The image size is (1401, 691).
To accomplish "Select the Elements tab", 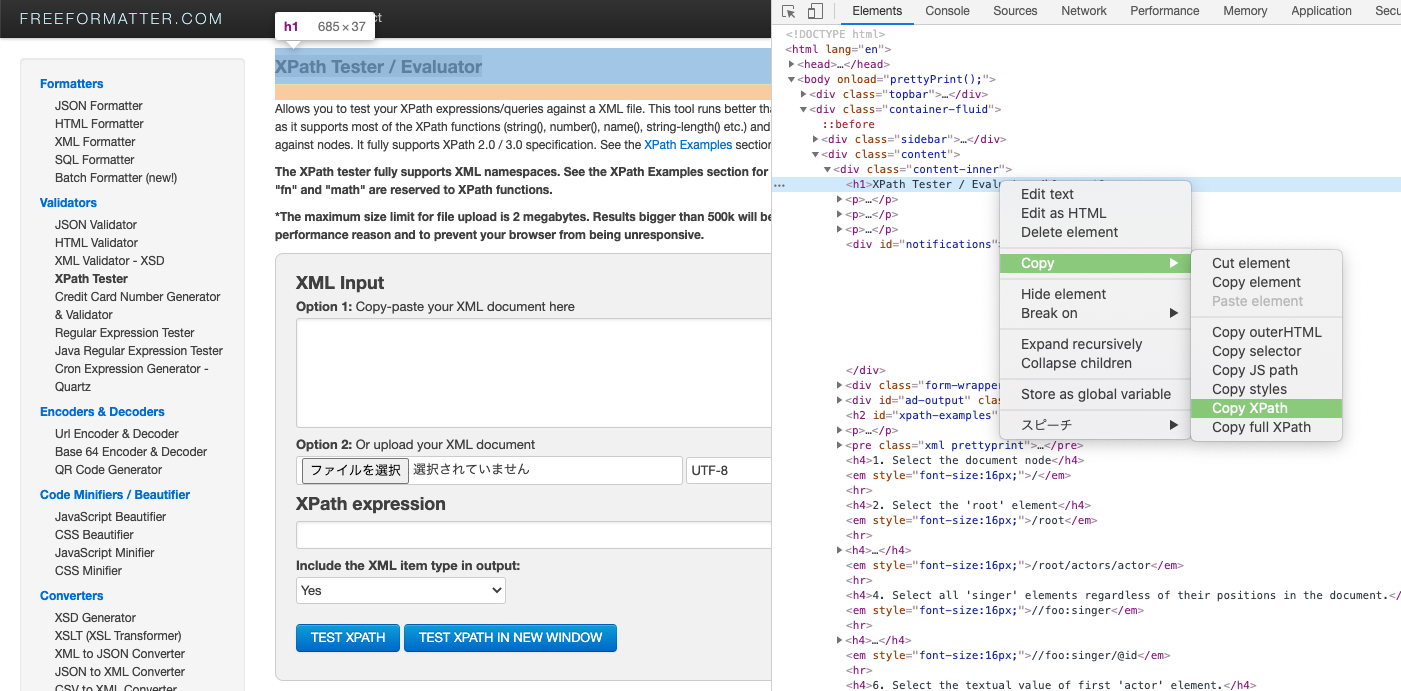I will [877, 11].
